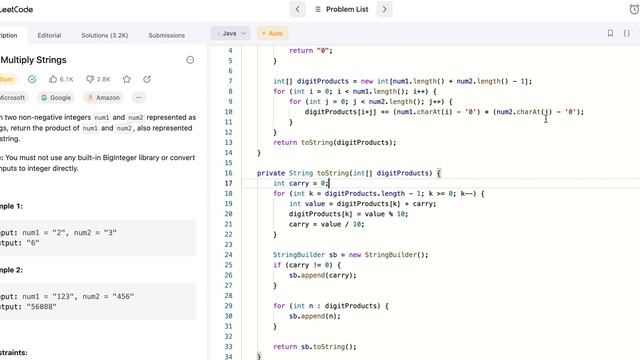Image resolution: width=640 pixels, height=360 pixels.
Task: Select the Microsoft company tag
Action: pos(13,98)
